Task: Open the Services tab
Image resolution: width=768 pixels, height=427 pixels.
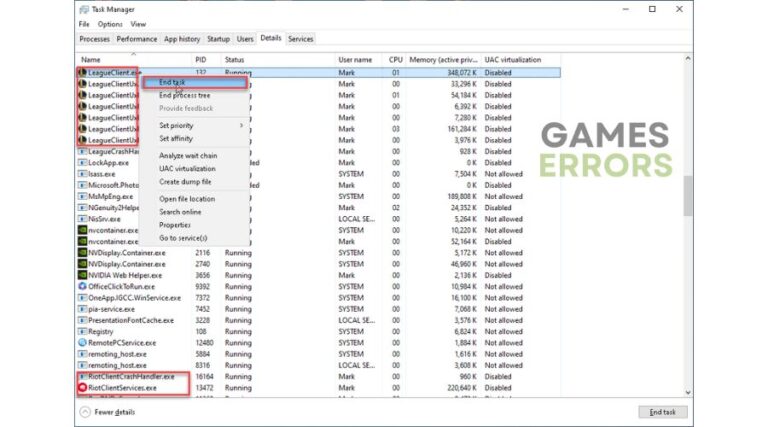Action: pos(300,39)
